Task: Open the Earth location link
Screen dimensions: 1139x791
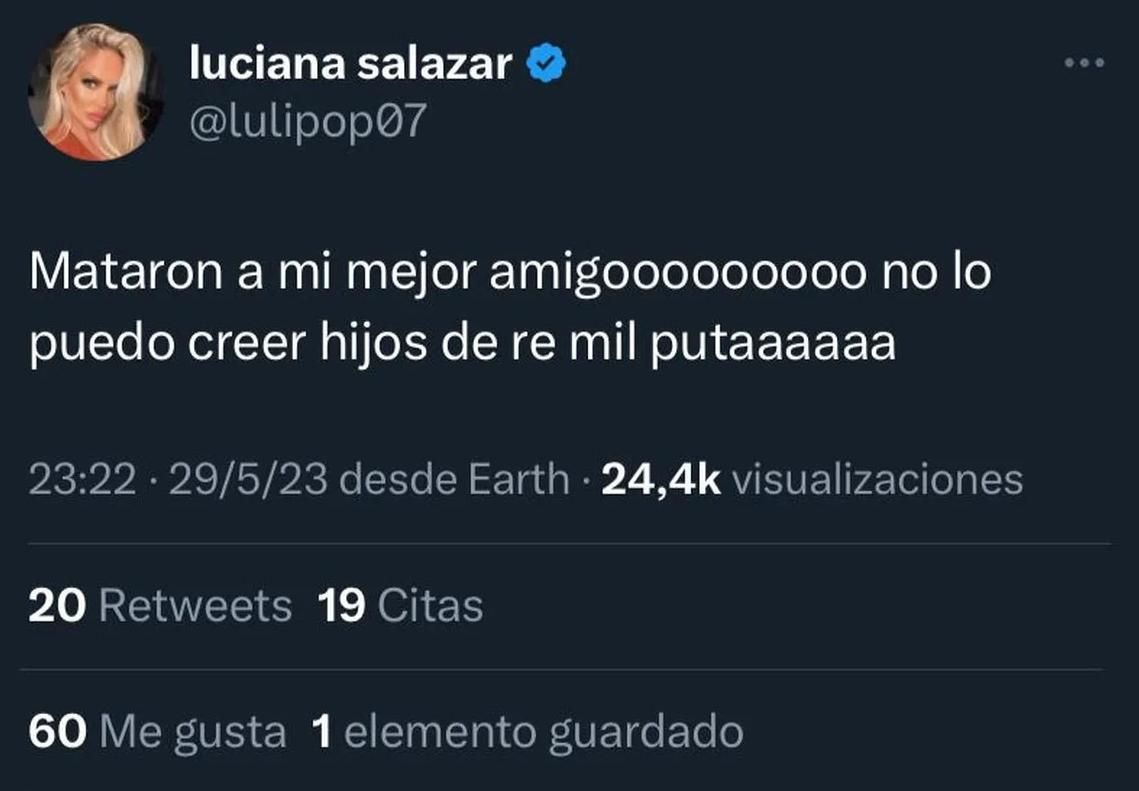Action: coord(521,481)
